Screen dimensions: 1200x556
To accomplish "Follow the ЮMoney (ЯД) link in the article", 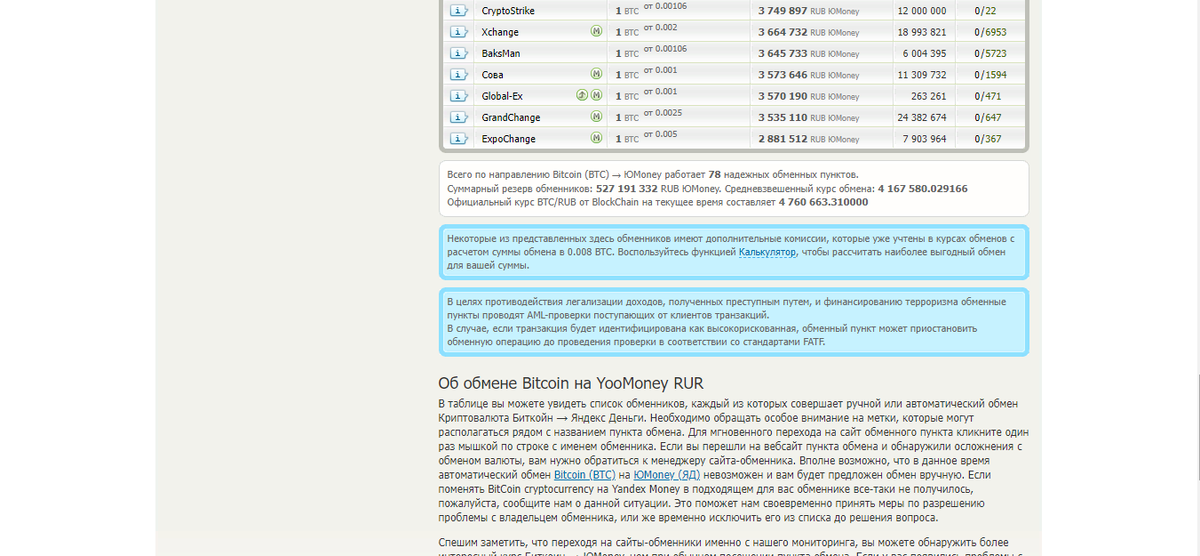I will [x=667, y=474].
